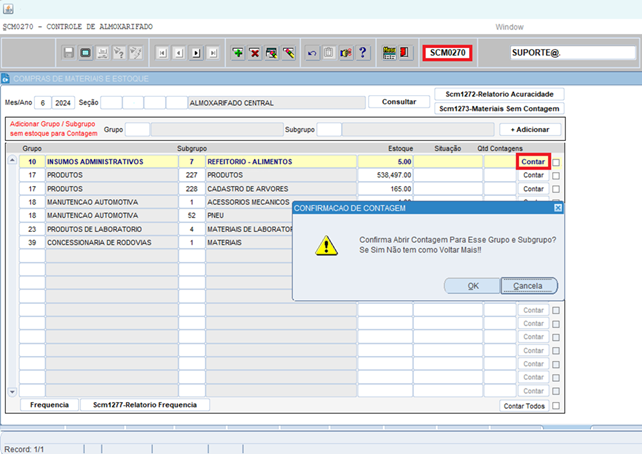Click the SUPORTE@ user field

[573, 53]
